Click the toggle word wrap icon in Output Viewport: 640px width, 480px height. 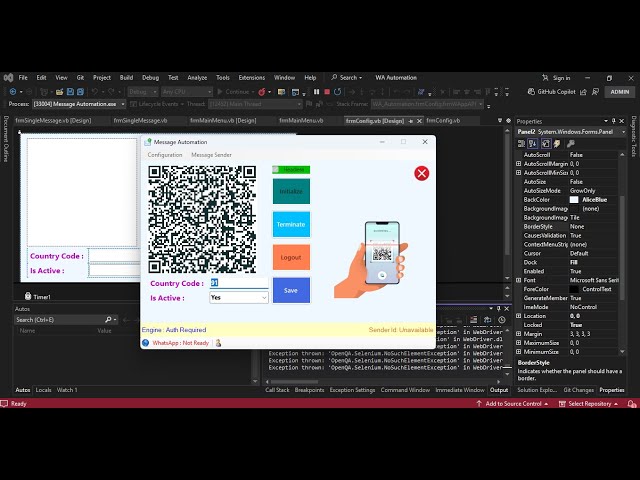(487, 320)
